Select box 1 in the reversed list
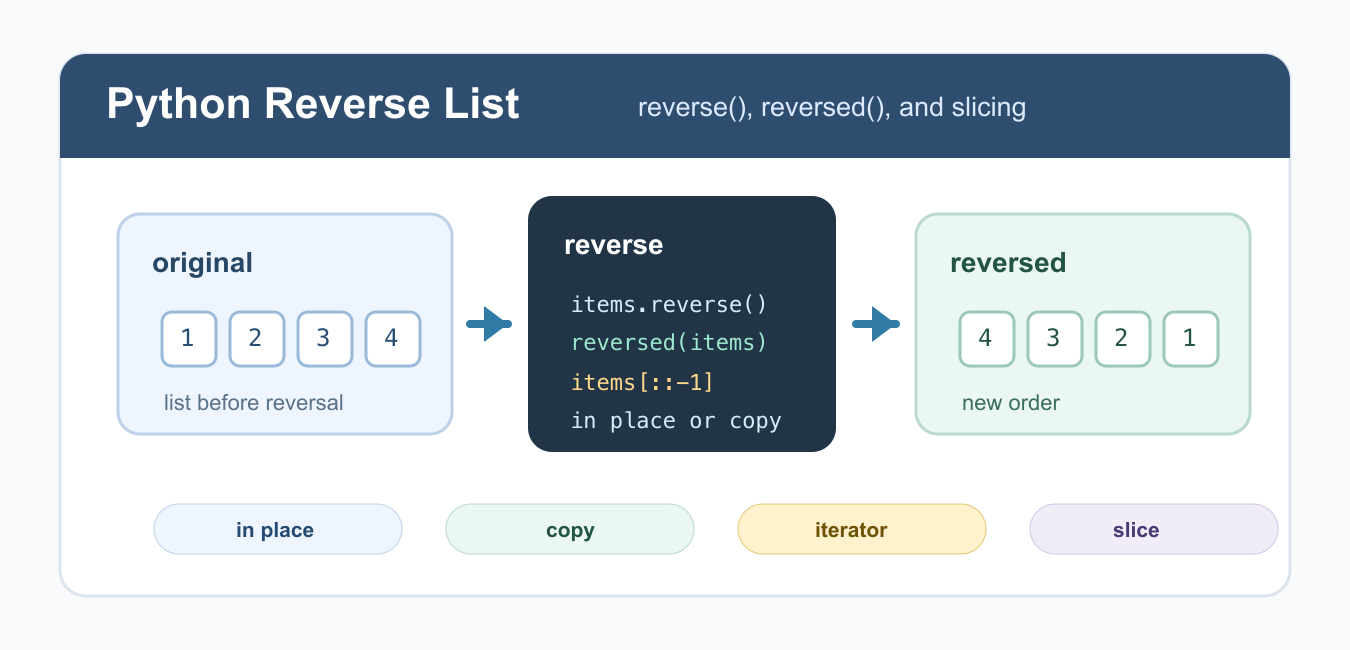 coord(1190,338)
